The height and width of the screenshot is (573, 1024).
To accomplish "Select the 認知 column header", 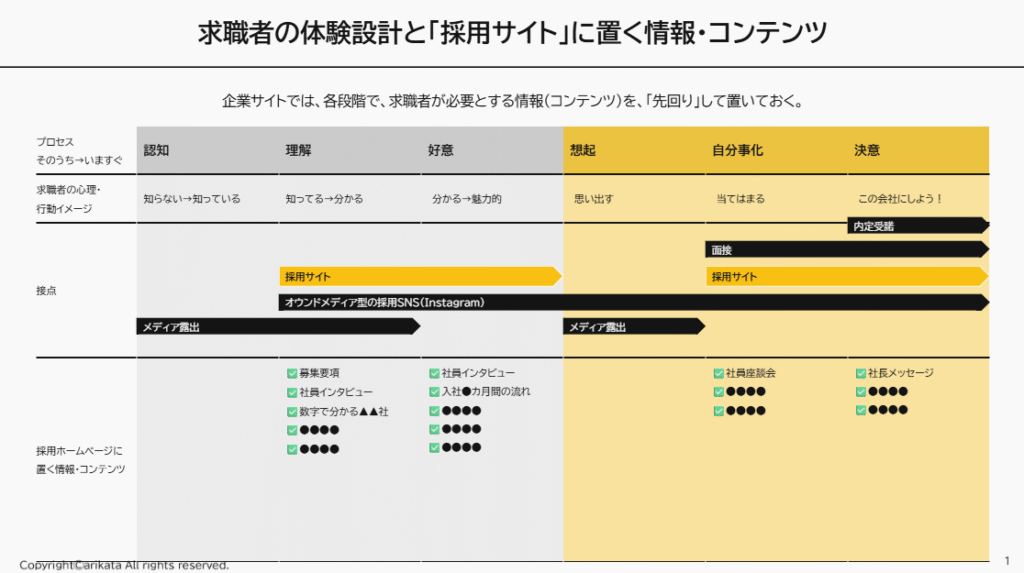I will coord(157,151).
